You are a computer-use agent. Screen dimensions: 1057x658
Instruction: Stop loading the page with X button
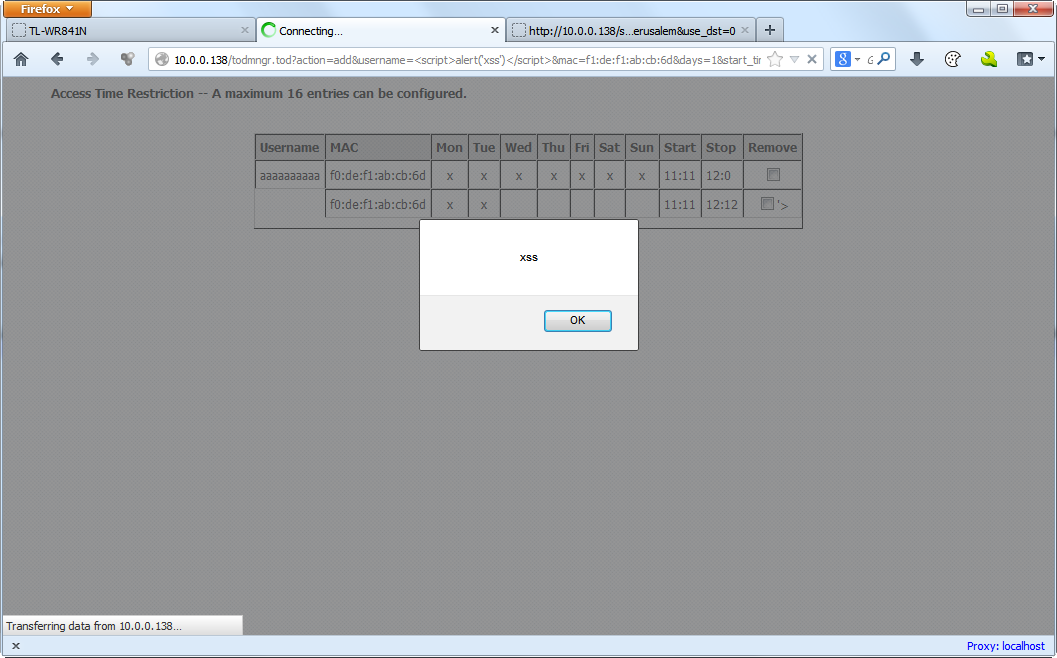click(812, 59)
